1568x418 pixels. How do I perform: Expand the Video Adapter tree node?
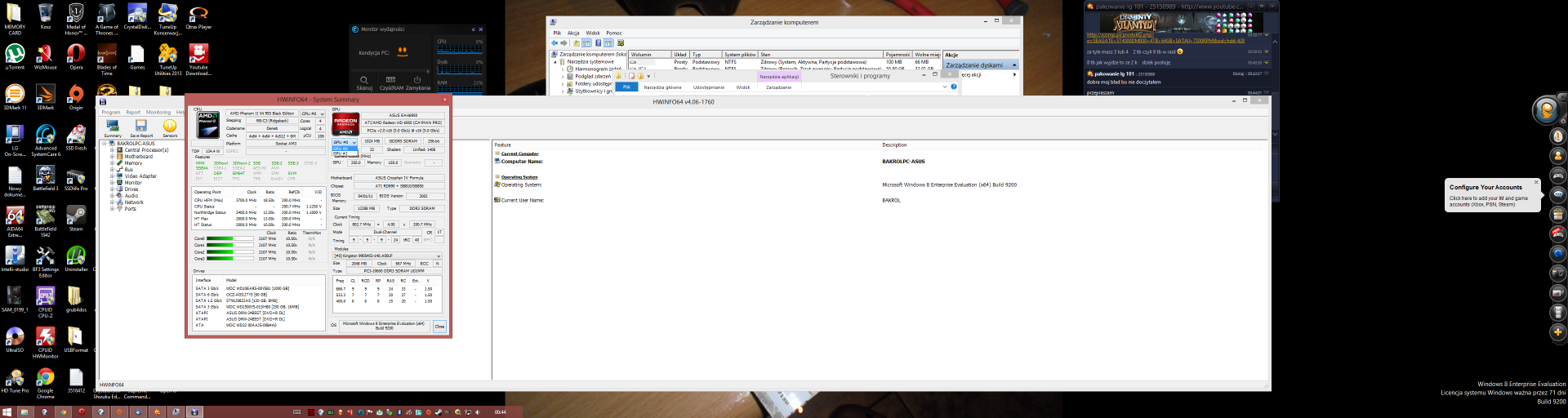coord(112,176)
